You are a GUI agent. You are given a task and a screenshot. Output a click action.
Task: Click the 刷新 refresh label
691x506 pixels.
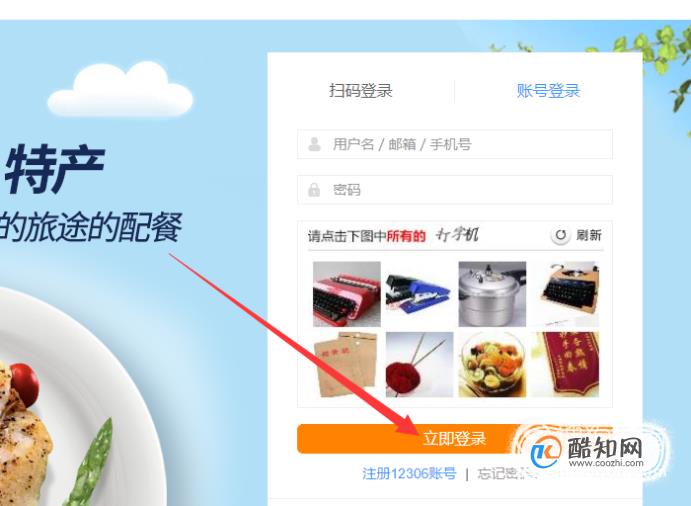point(589,235)
